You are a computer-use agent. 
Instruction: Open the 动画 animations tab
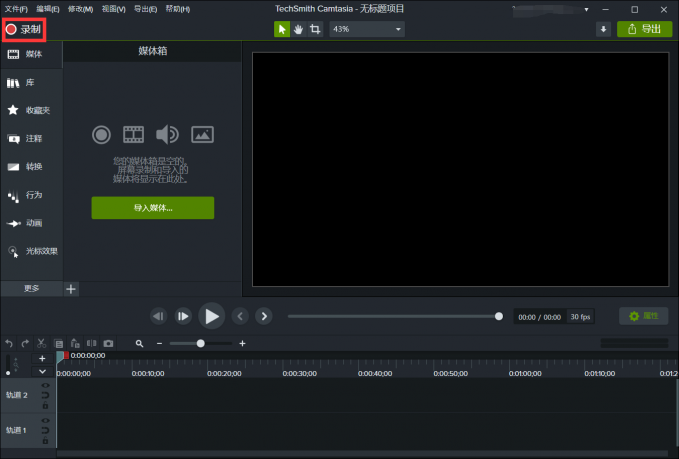tap(31, 223)
